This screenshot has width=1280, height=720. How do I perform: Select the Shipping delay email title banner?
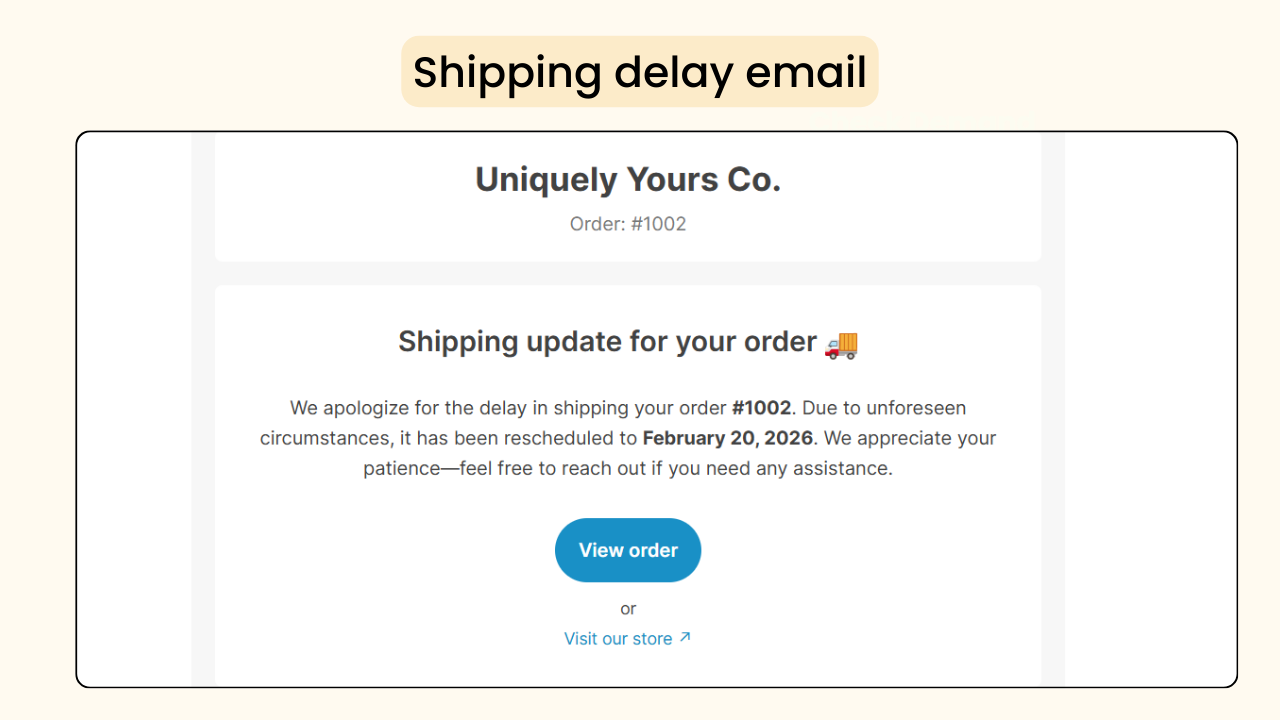[639, 71]
